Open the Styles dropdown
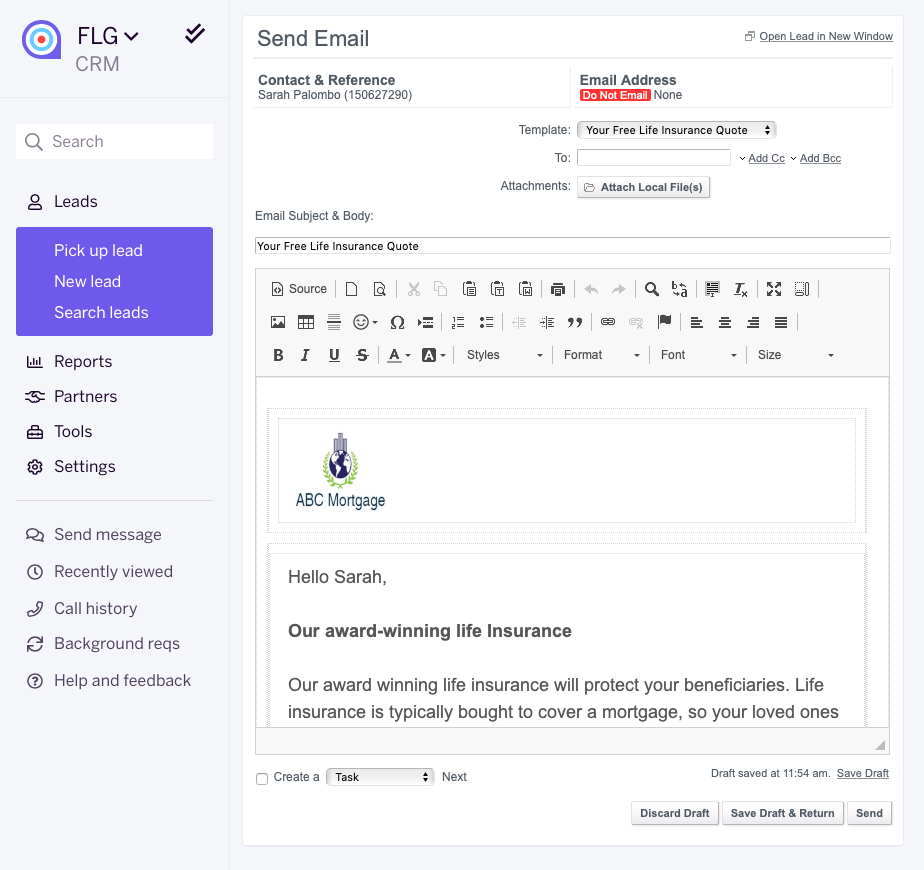This screenshot has height=870, width=924. (504, 355)
